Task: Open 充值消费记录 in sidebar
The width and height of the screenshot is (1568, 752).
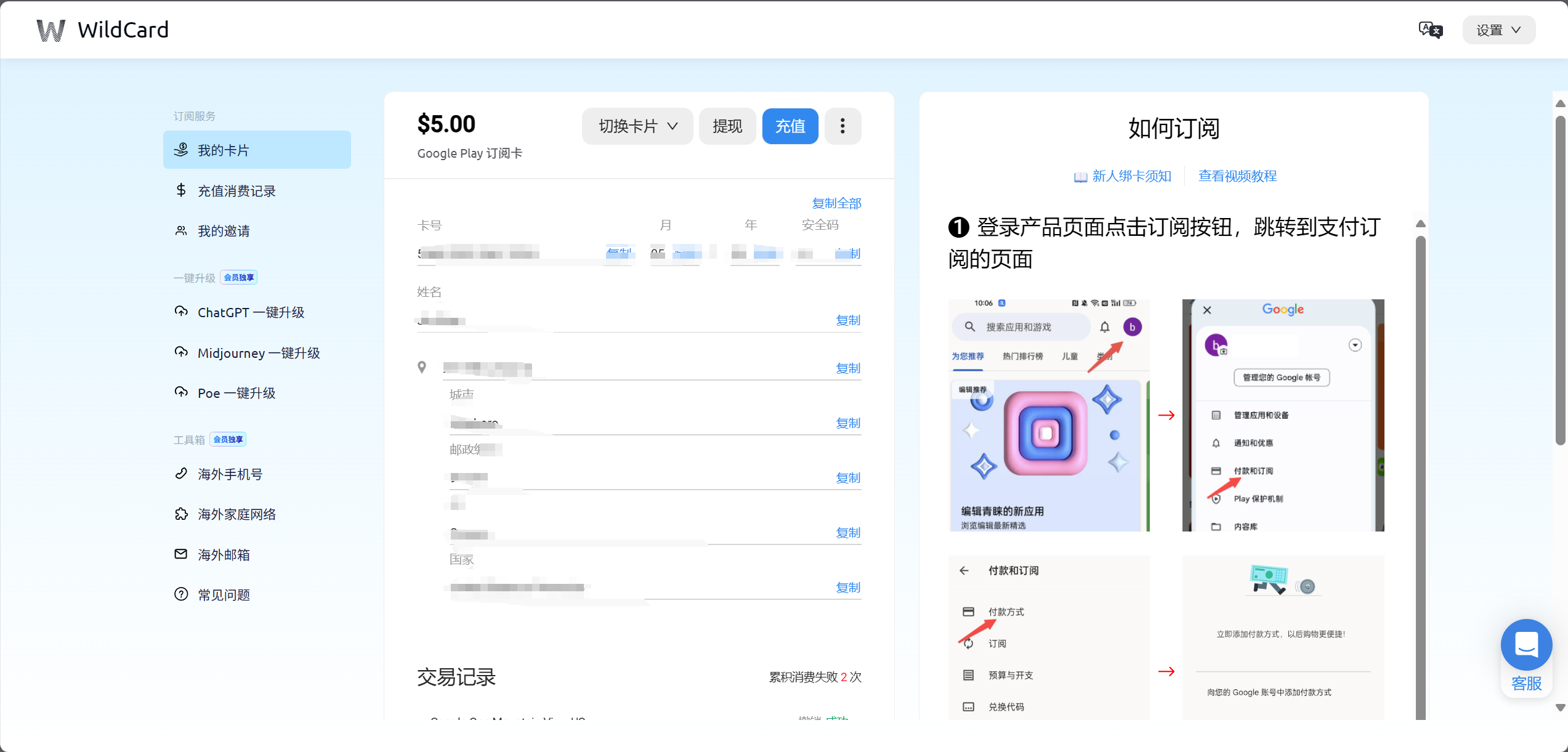Action: click(236, 191)
